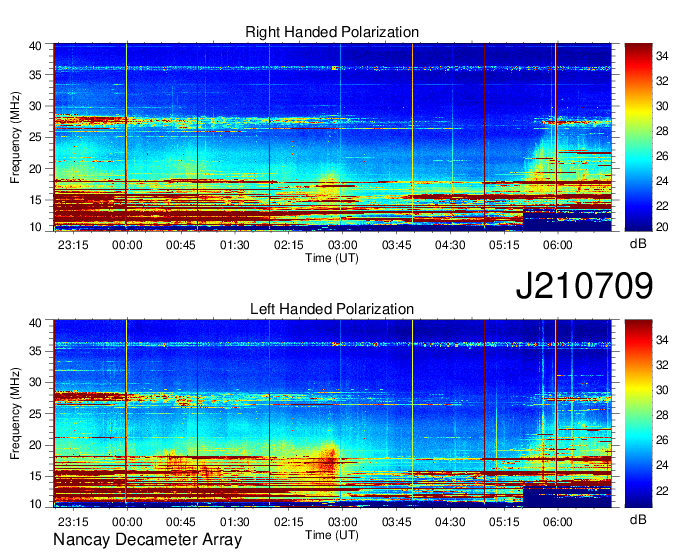680x552 pixels.
Task: Click "01:30" time tick of Right Handed plot
Action: point(235,245)
